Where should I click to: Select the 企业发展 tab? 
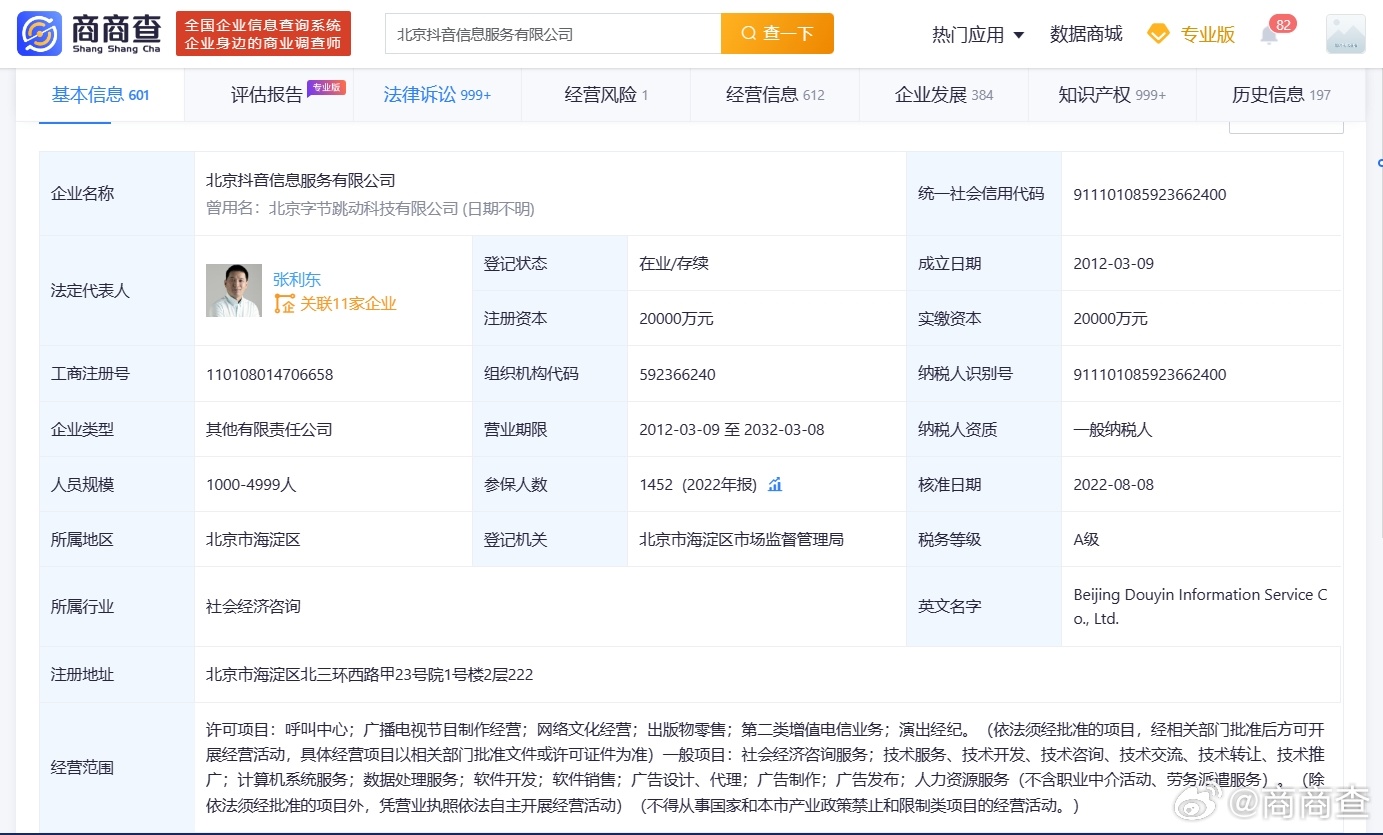click(x=944, y=95)
